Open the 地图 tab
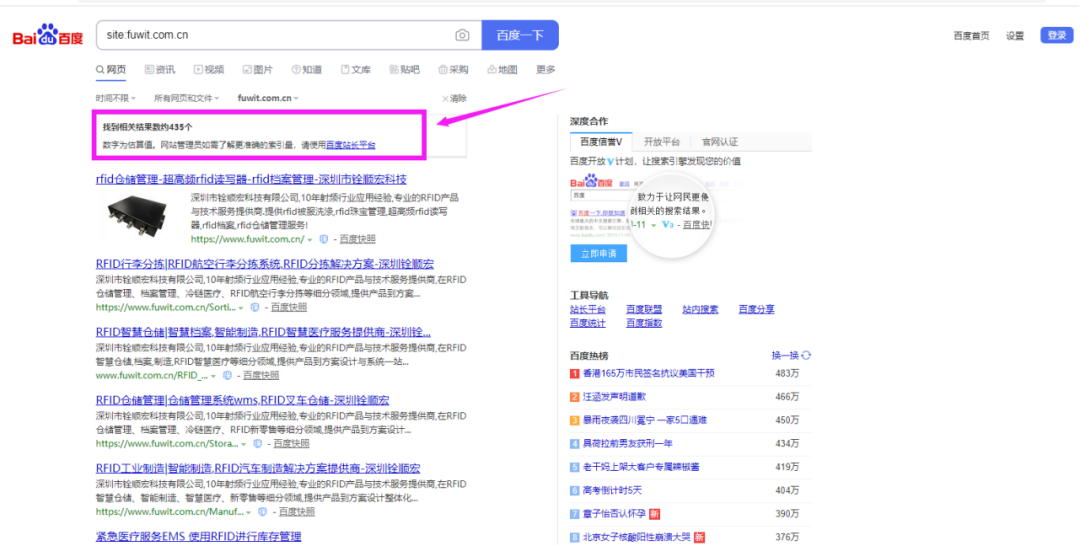The height and width of the screenshot is (546, 1080). (x=502, y=70)
